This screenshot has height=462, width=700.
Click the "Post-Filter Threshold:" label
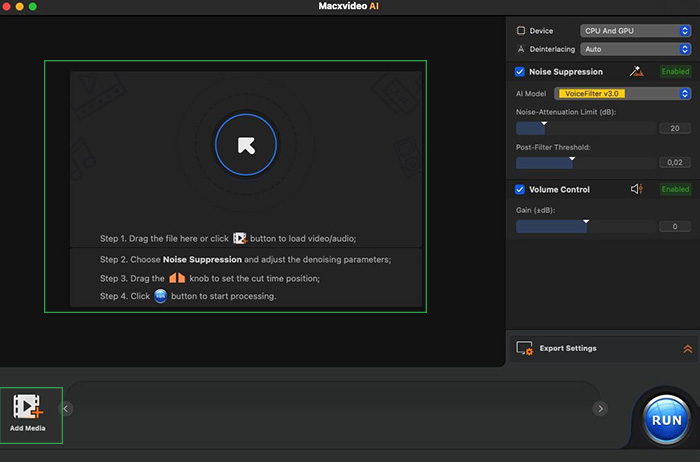tap(553, 147)
